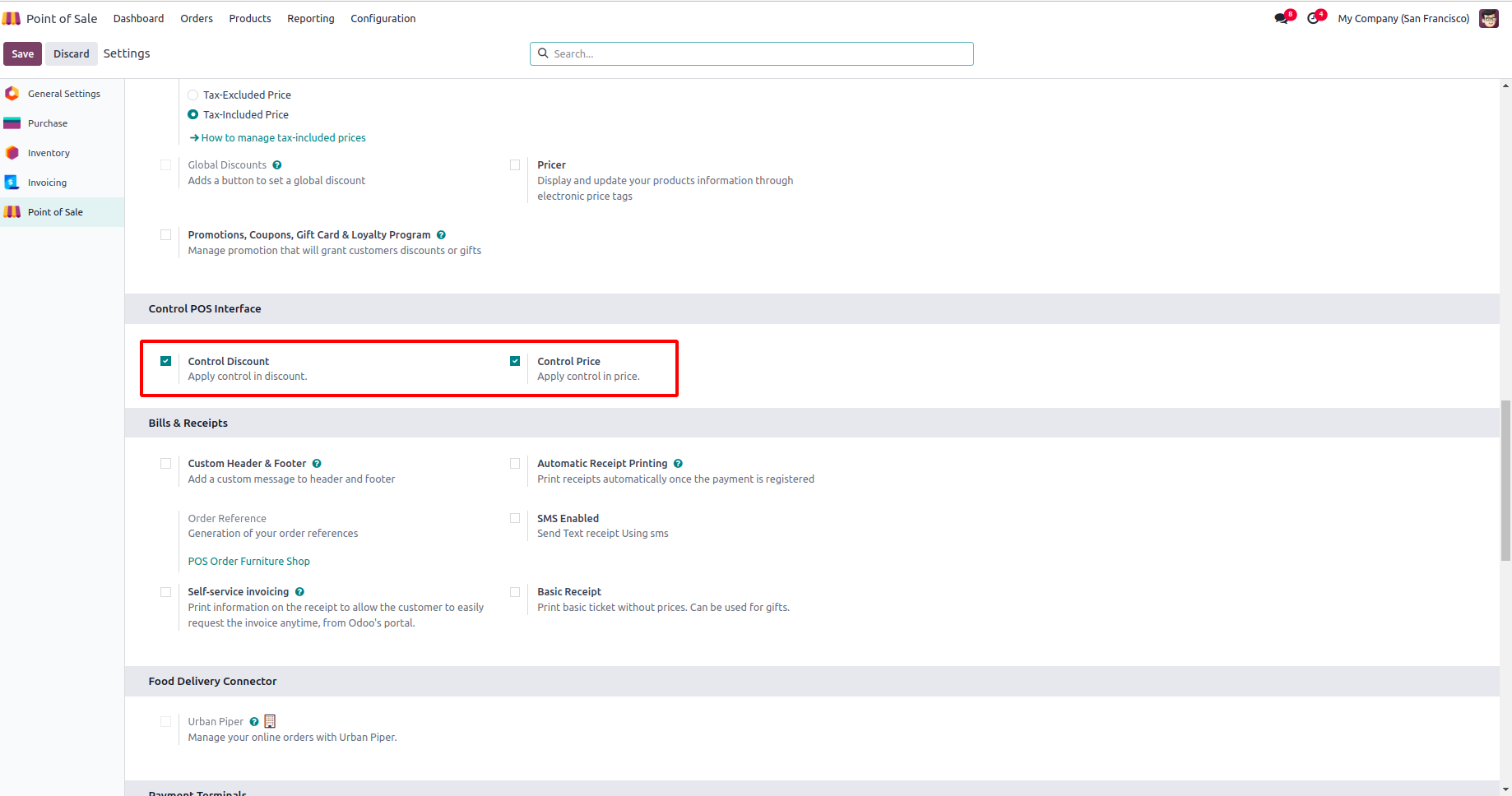This screenshot has height=796, width=1512.
Task: Uncheck the Control Discount checkbox
Action: (166, 361)
